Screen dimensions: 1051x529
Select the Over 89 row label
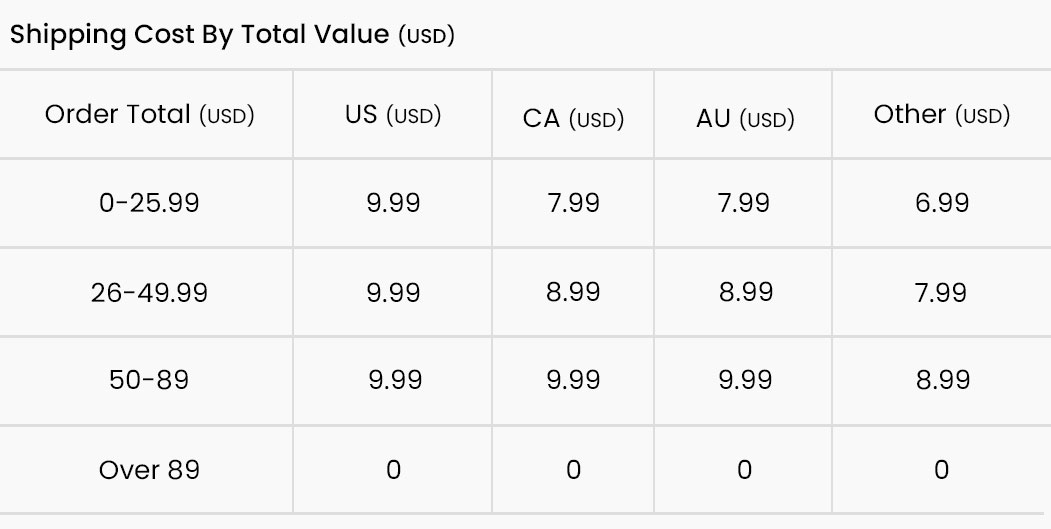click(149, 469)
